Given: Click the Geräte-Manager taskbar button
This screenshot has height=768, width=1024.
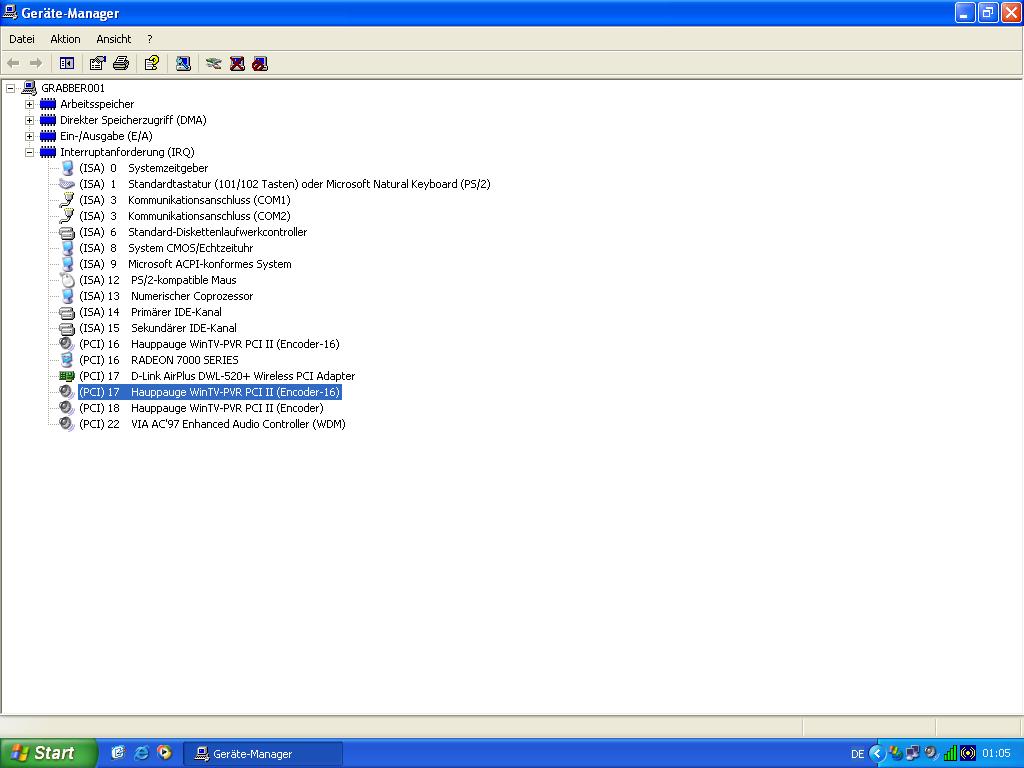Looking at the screenshot, I should [263, 754].
